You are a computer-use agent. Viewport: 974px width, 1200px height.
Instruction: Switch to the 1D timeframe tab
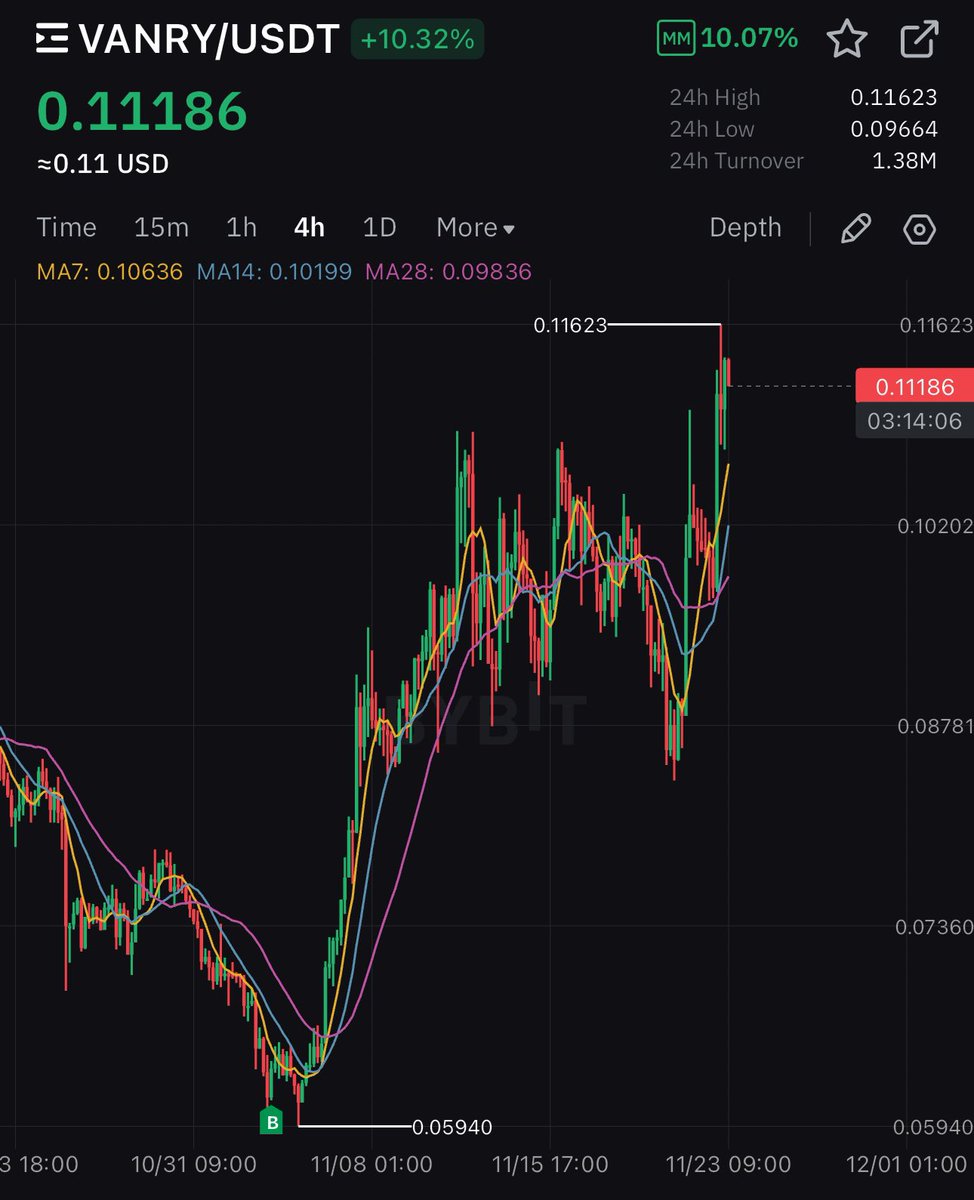click(x=379, y=228)
